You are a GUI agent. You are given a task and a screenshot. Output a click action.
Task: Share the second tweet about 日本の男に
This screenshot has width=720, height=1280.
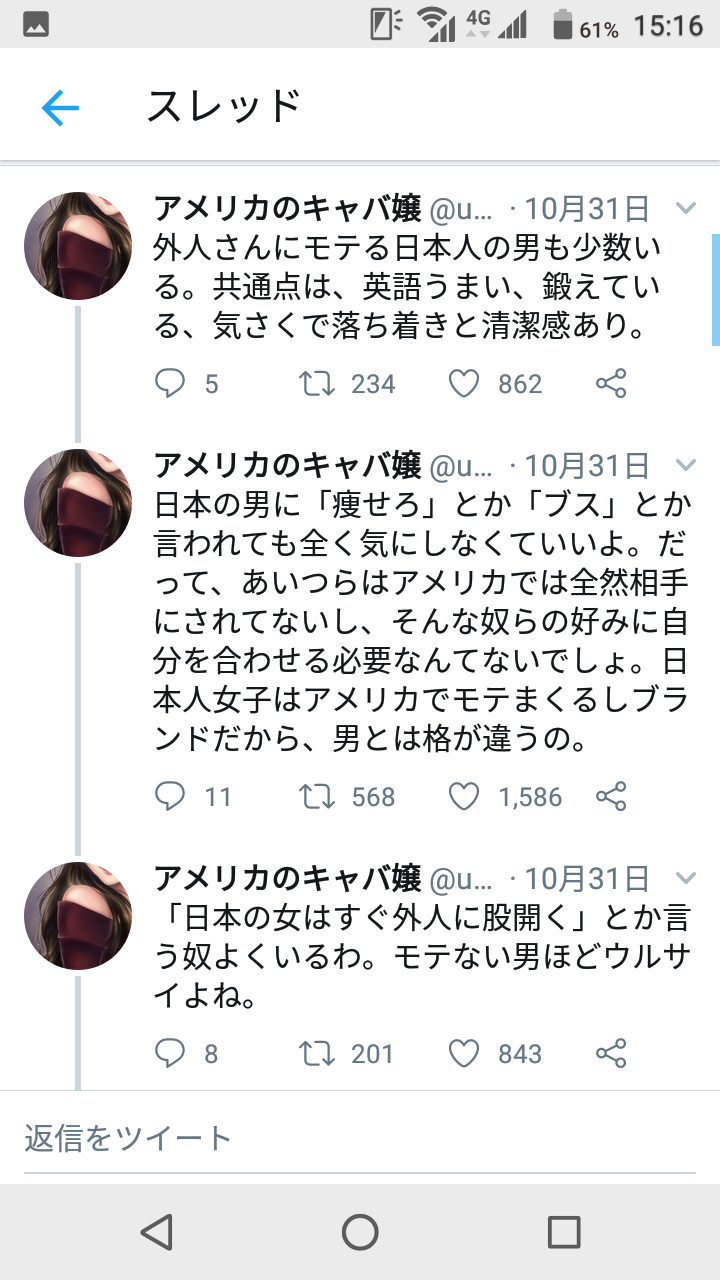(611, 797)
